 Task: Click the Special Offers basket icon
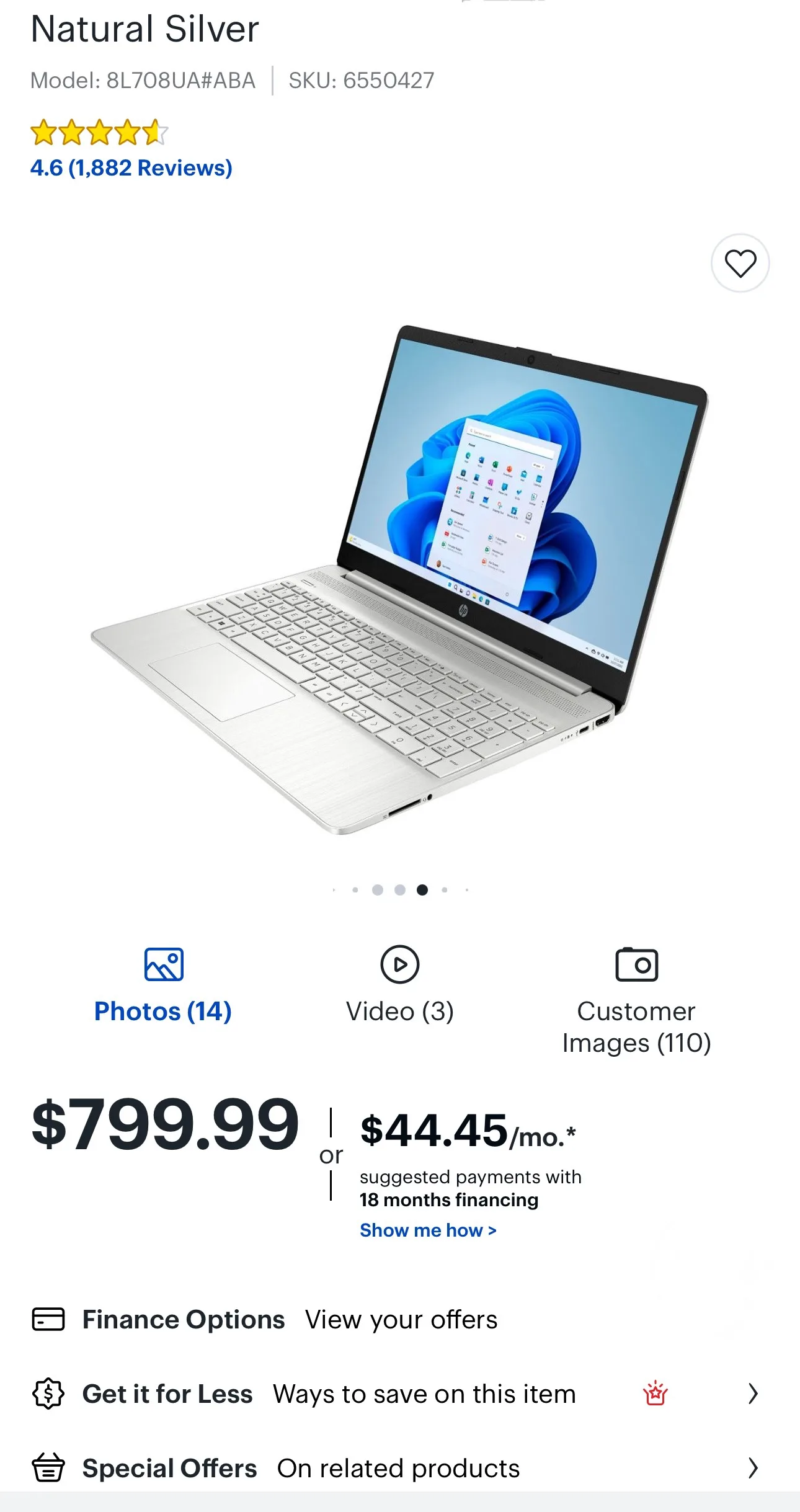coord(48,1467)
